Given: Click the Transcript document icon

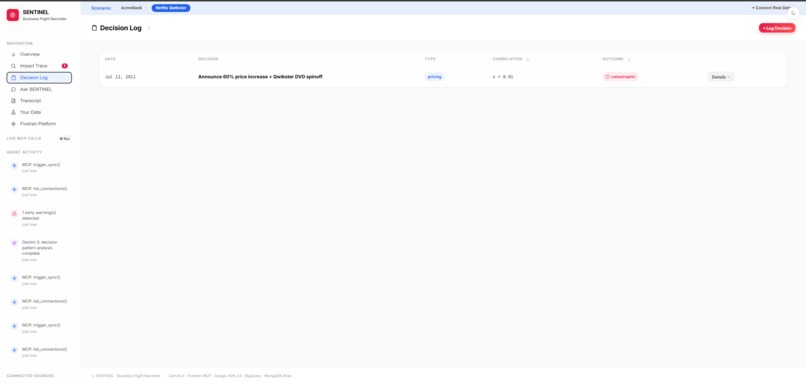Looking at the screenshot, I should (x=13, y=101).
